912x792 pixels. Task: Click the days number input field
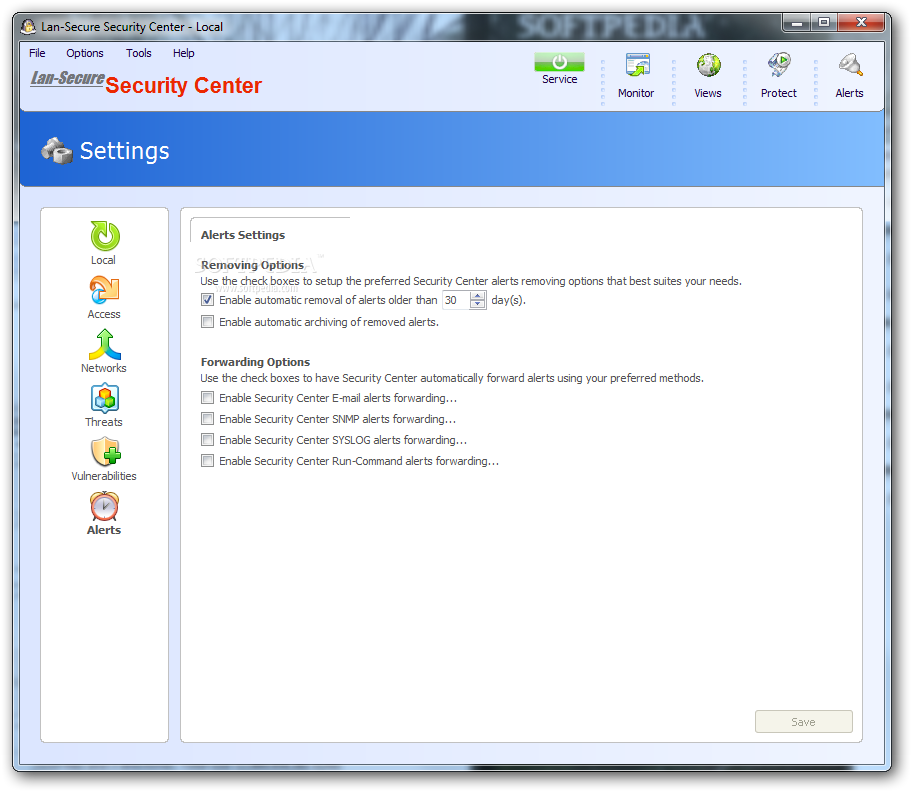[456, 300]
